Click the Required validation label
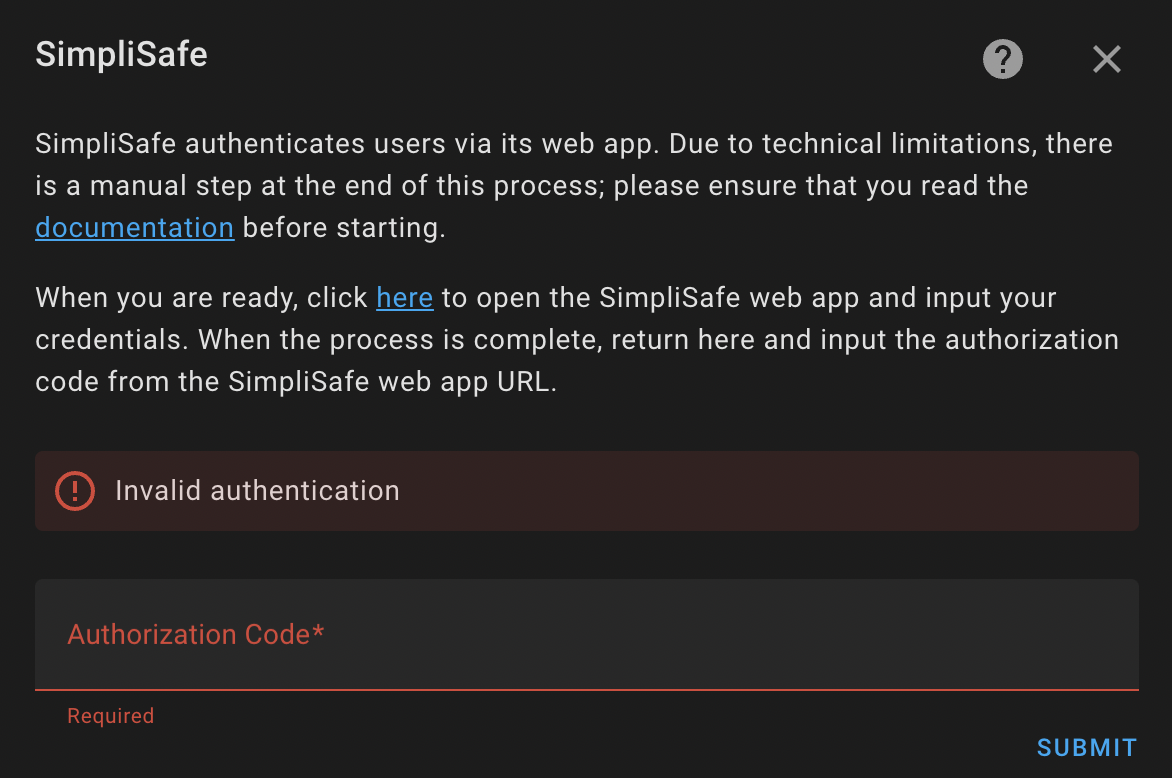The height and width of the screenshot is (778, 1172). [110, 715]
